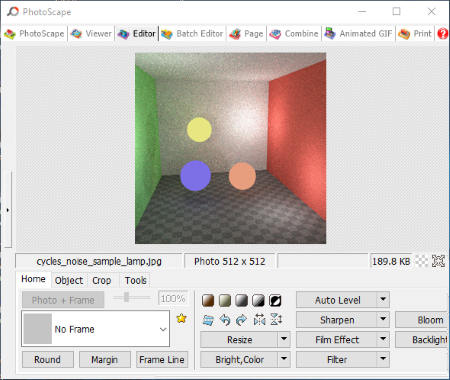Viewport: 450px width, 380px height.
Task: Click the PhotoScape title bar logo
Action: point(13,12)
